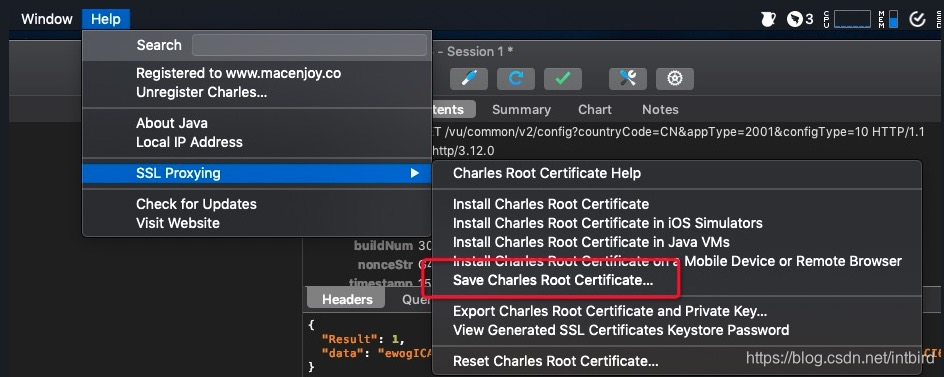944x377 pixels.
Task: Click the Help menu Search field
Action: click(x=309, y=45)
